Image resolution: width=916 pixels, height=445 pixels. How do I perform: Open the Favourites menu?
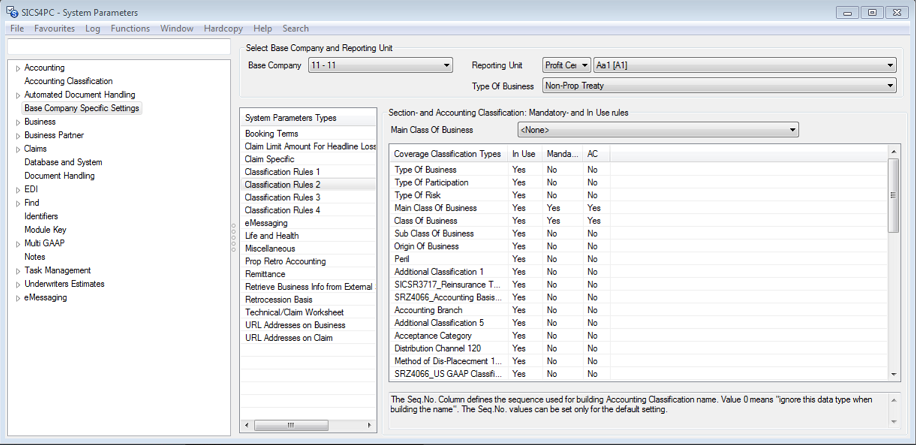(54, 29)
